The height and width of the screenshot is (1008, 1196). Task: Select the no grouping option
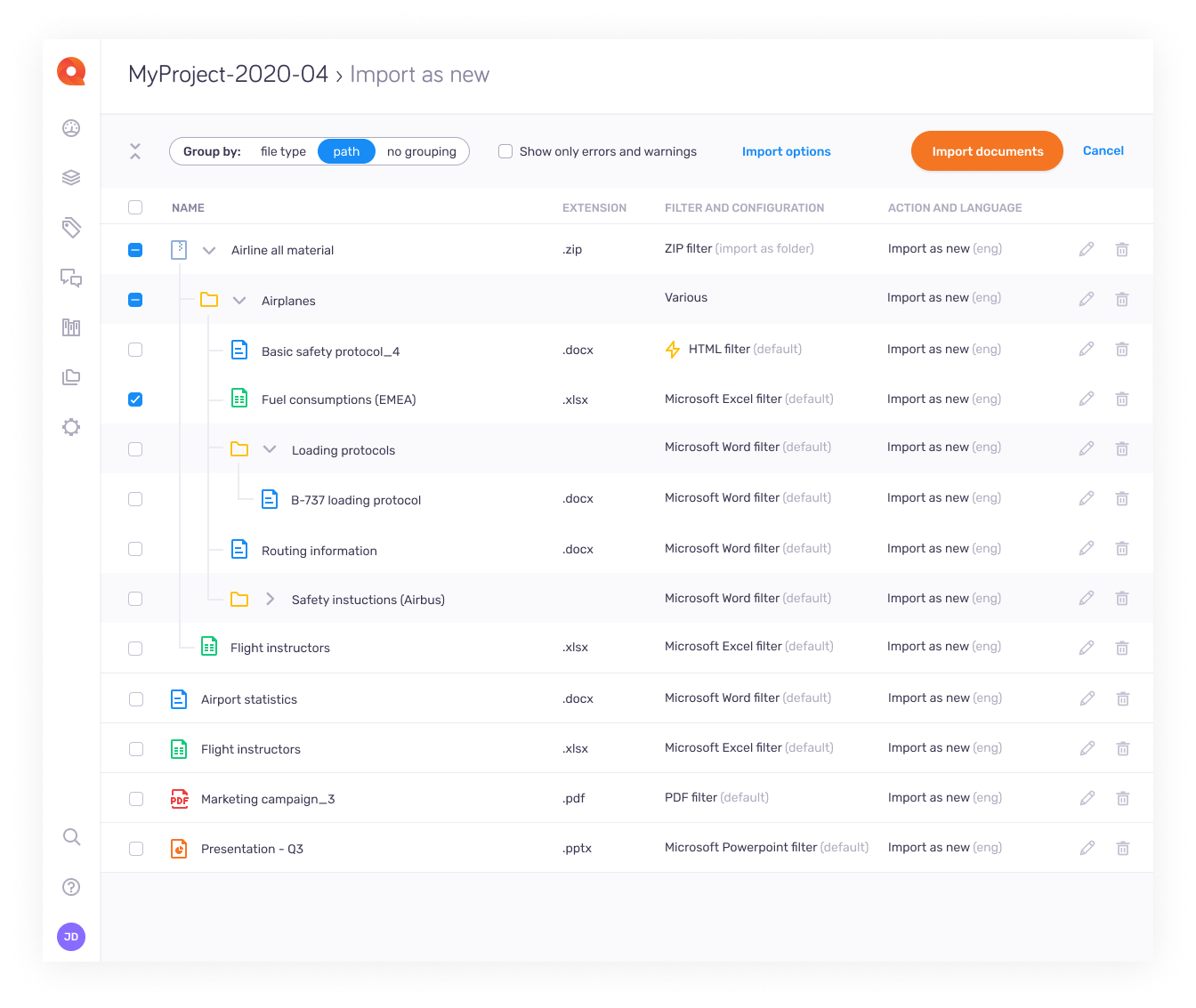pos(421,151)
